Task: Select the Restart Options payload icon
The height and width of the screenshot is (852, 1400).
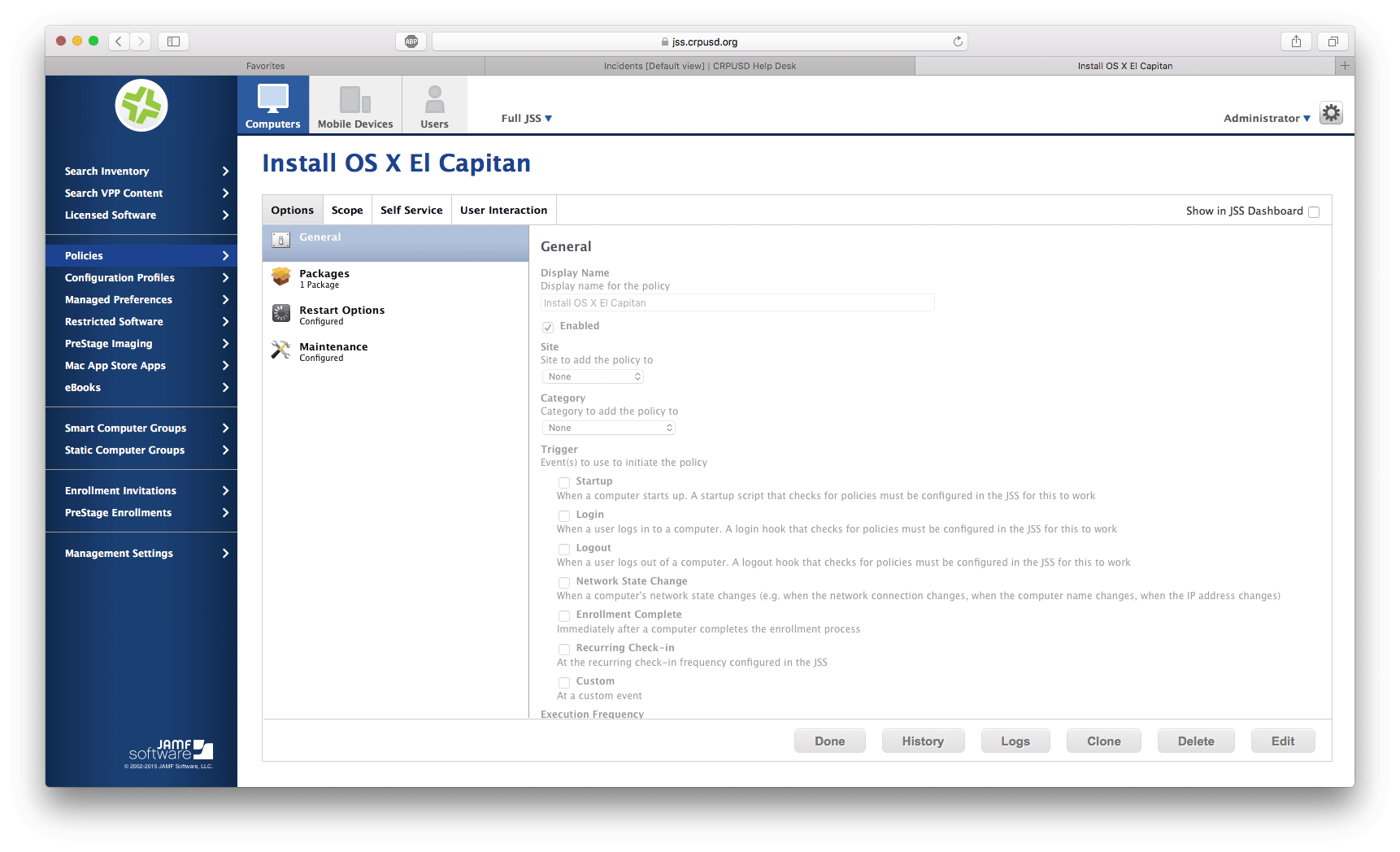Action: pyautogui.click(x=280, y=313)
